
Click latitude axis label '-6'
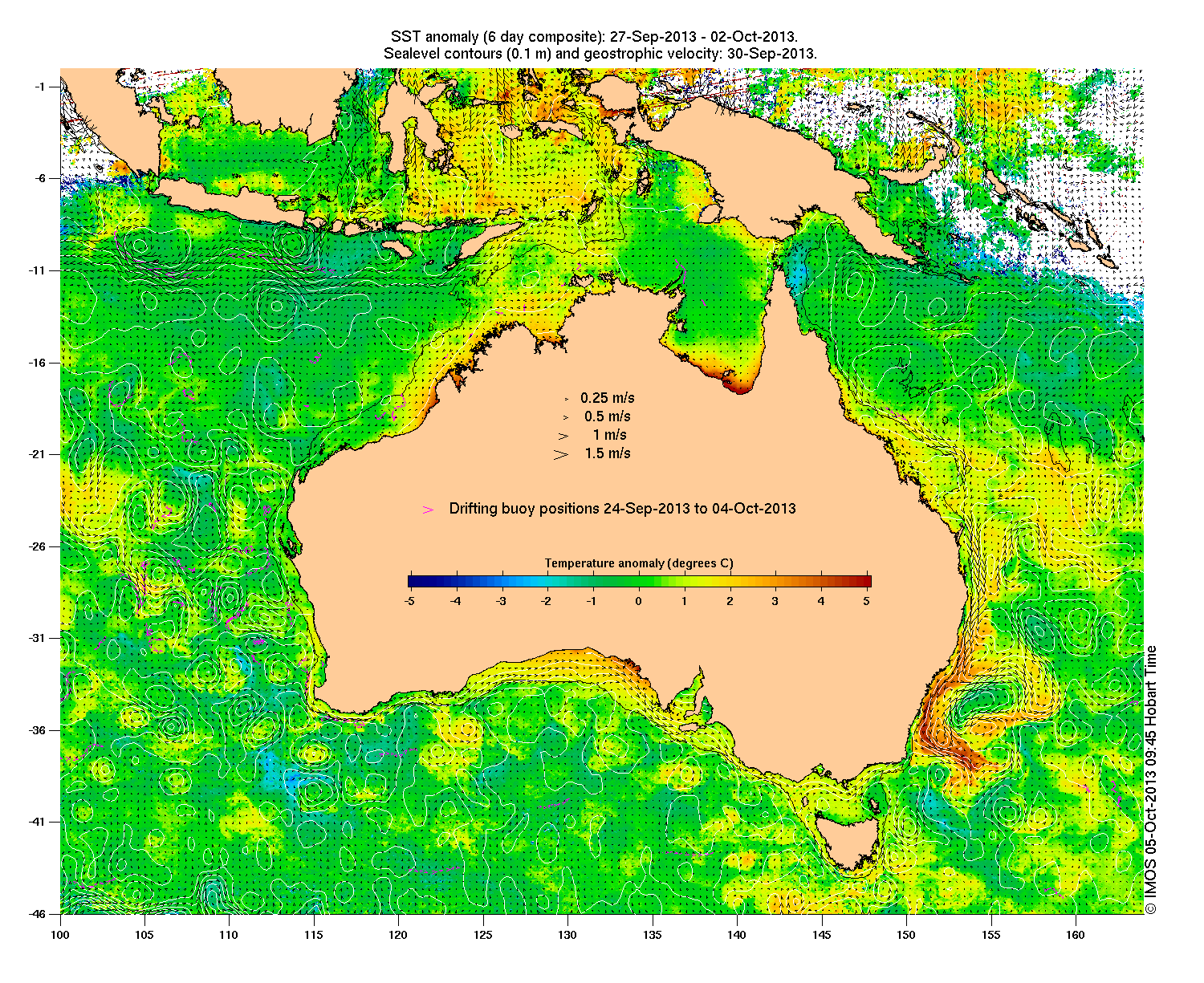[40, 178]
